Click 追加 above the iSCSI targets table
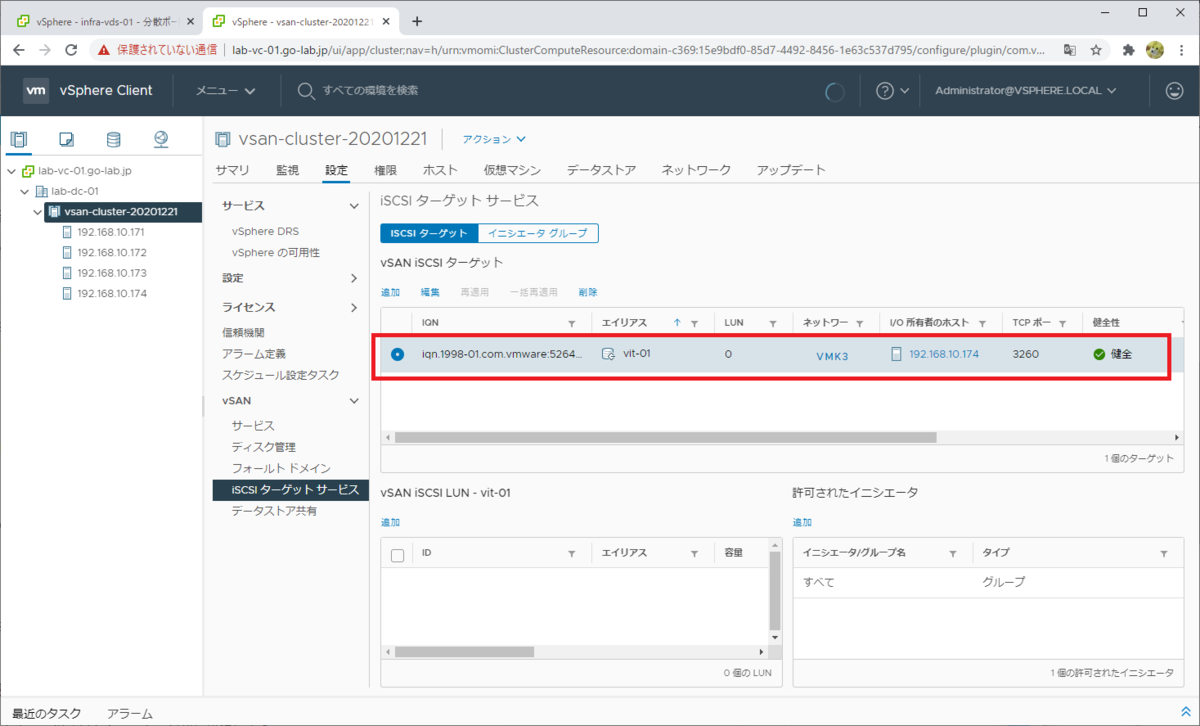 (390, 292)
